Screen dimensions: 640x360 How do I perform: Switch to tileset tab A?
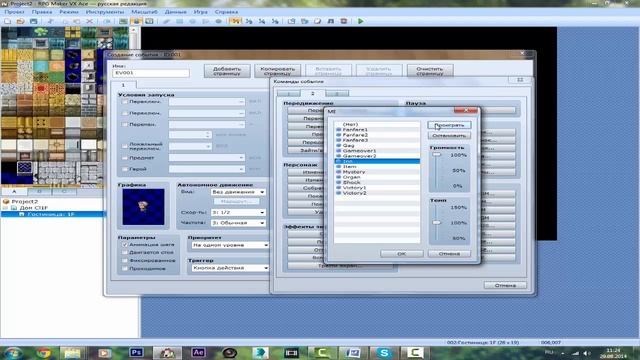pyautogui.click(x=14, y=191)
